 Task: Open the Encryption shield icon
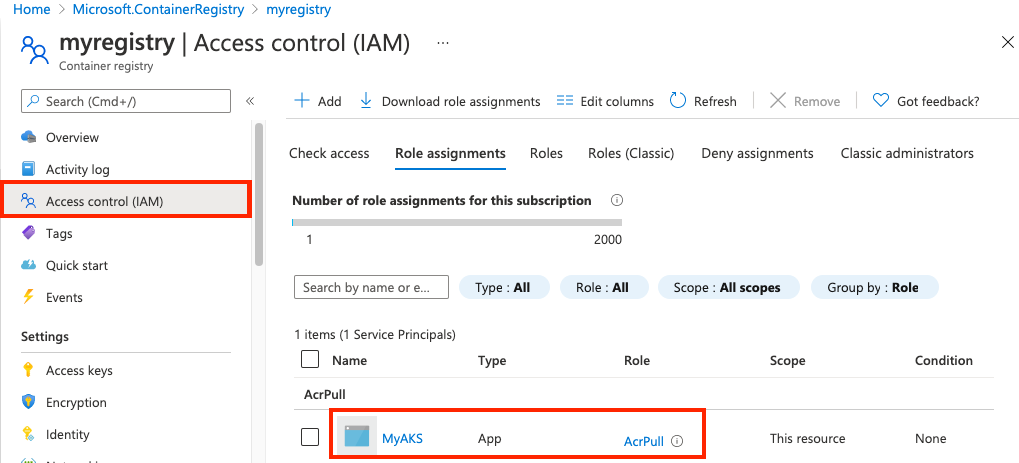pyautogui.click(x=29, y=402)
